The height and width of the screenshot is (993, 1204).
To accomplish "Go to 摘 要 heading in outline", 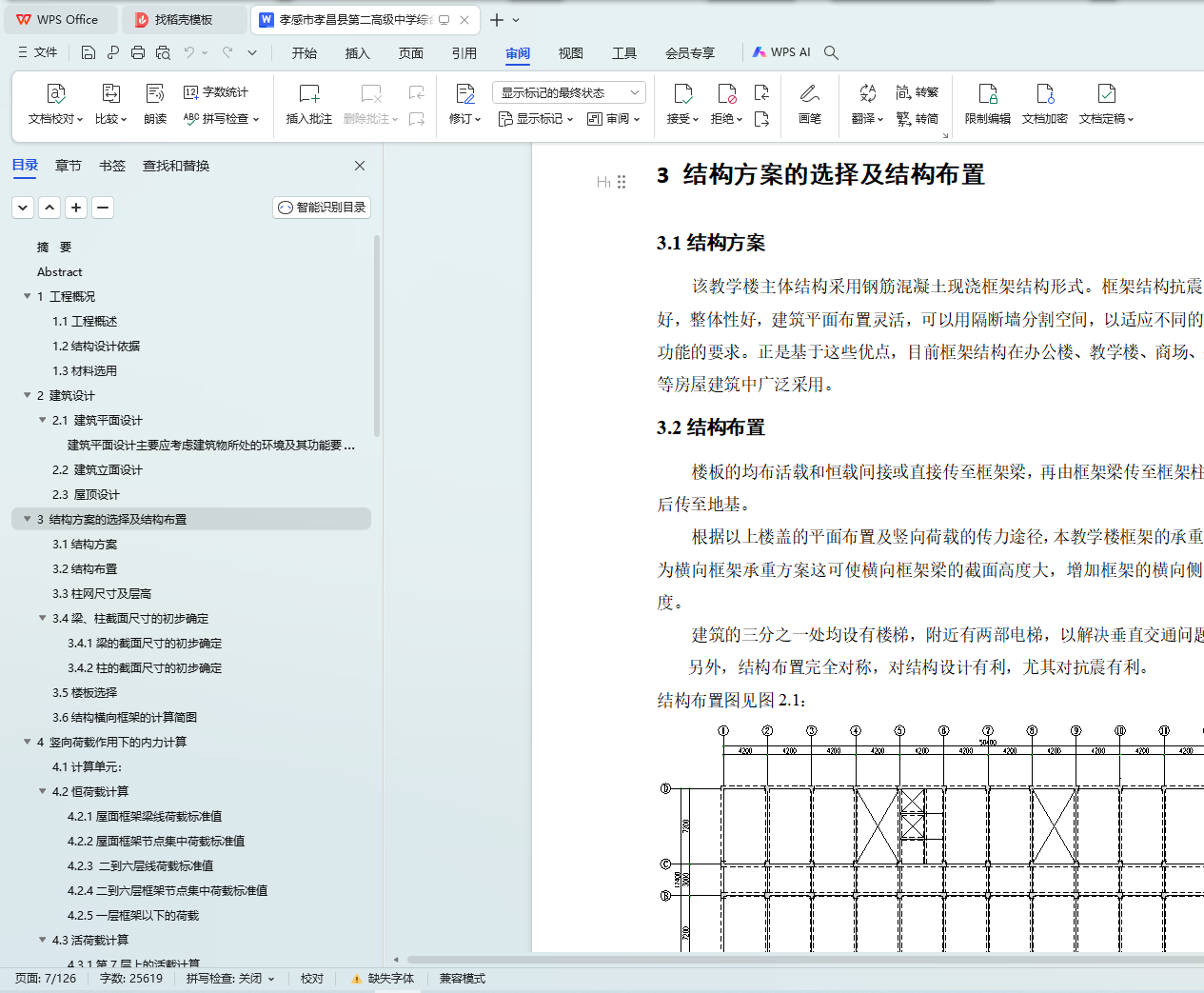I will point(54,247).
